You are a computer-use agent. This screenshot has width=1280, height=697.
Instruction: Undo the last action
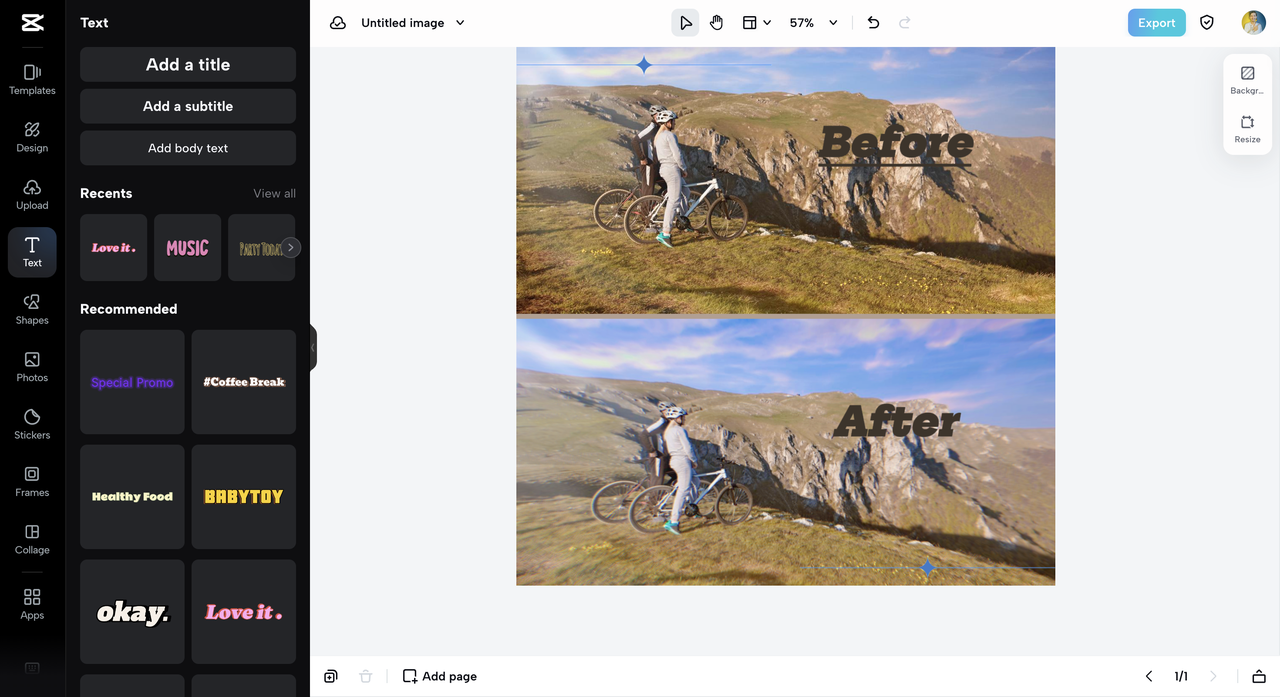(x=873, y=23)
